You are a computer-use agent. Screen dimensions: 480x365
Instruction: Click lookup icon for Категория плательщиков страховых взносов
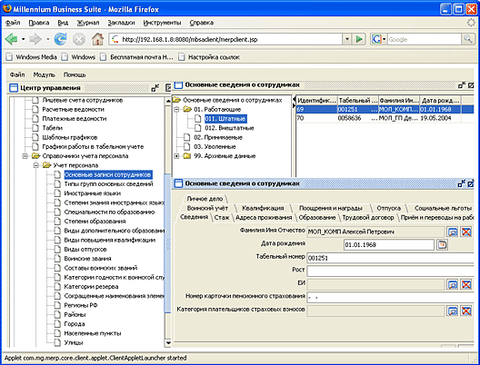tap(452, 311)
